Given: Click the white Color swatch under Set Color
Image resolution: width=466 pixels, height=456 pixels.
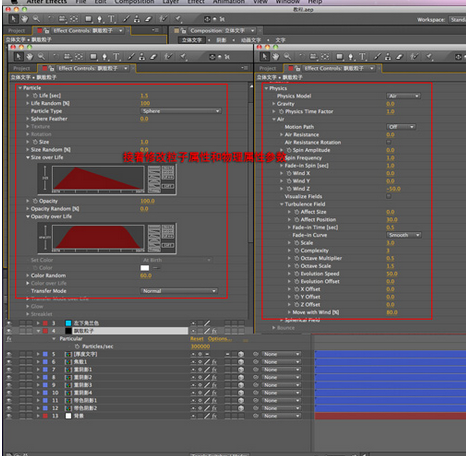Looking at the screenshot, I should pyautogui.click(x=145, y=268).
